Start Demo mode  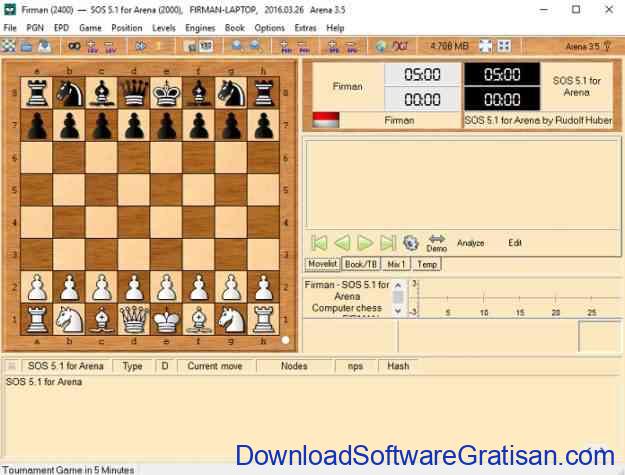tap(437, 243)
